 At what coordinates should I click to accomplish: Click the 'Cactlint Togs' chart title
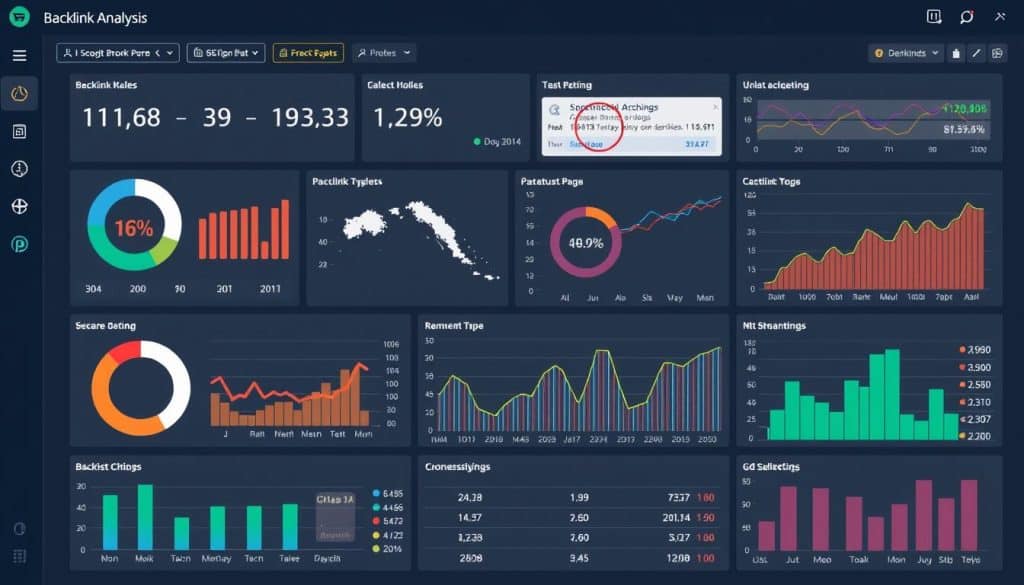(x=771, y=182)
